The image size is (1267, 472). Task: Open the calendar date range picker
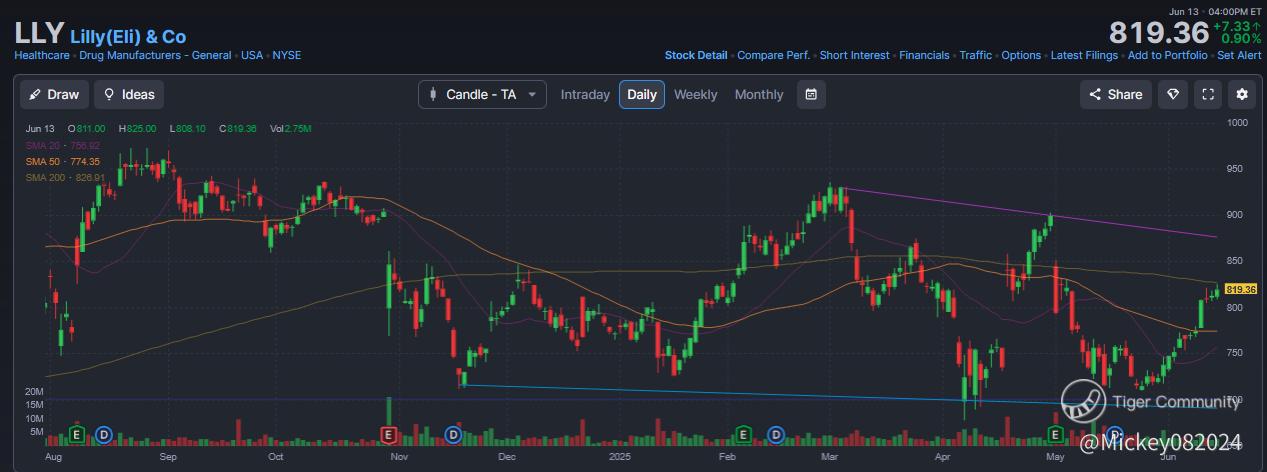[811, 94]
